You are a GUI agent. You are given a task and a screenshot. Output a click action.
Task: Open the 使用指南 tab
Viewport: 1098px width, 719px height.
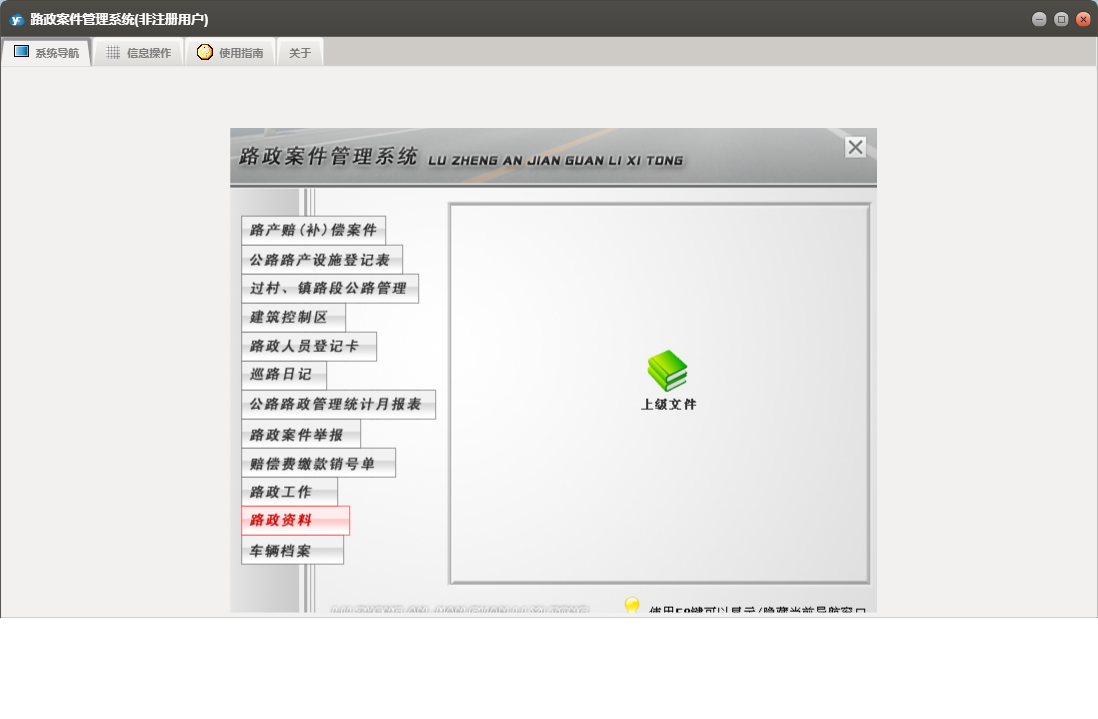point(230,53)
